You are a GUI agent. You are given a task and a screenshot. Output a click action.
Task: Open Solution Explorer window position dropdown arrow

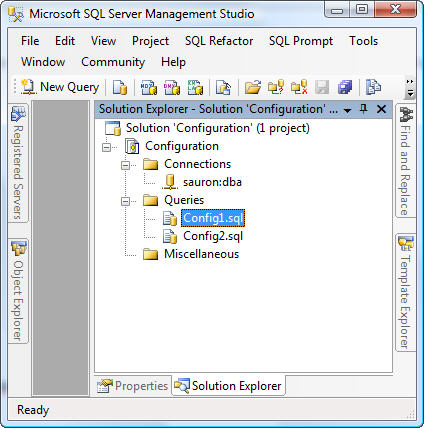click(x=347, y=110)
